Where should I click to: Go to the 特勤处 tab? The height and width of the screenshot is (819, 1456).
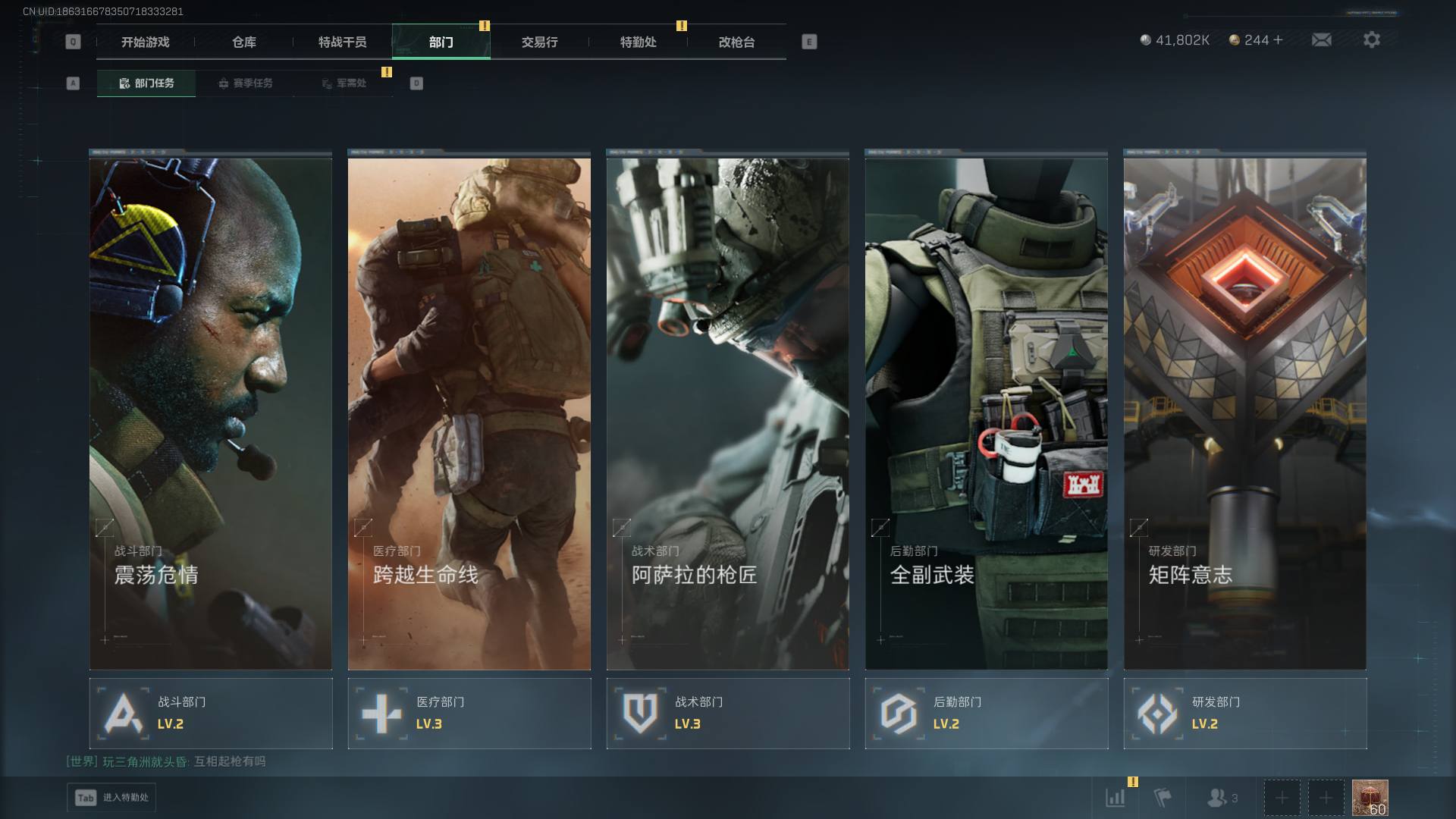coord(639,42)
